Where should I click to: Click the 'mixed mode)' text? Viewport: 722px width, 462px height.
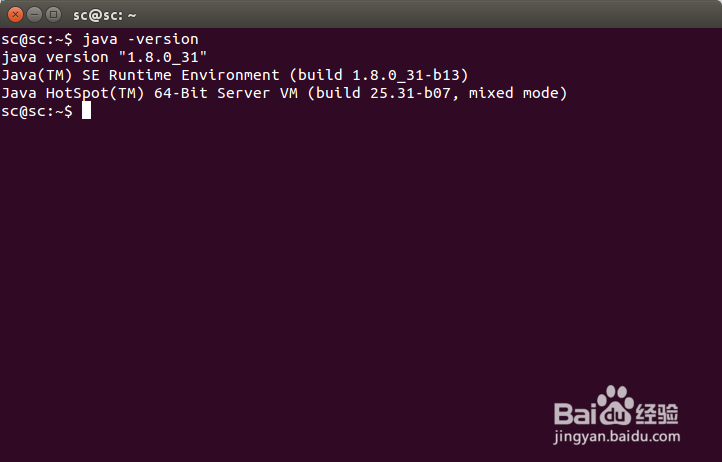(x=518, y=93)
